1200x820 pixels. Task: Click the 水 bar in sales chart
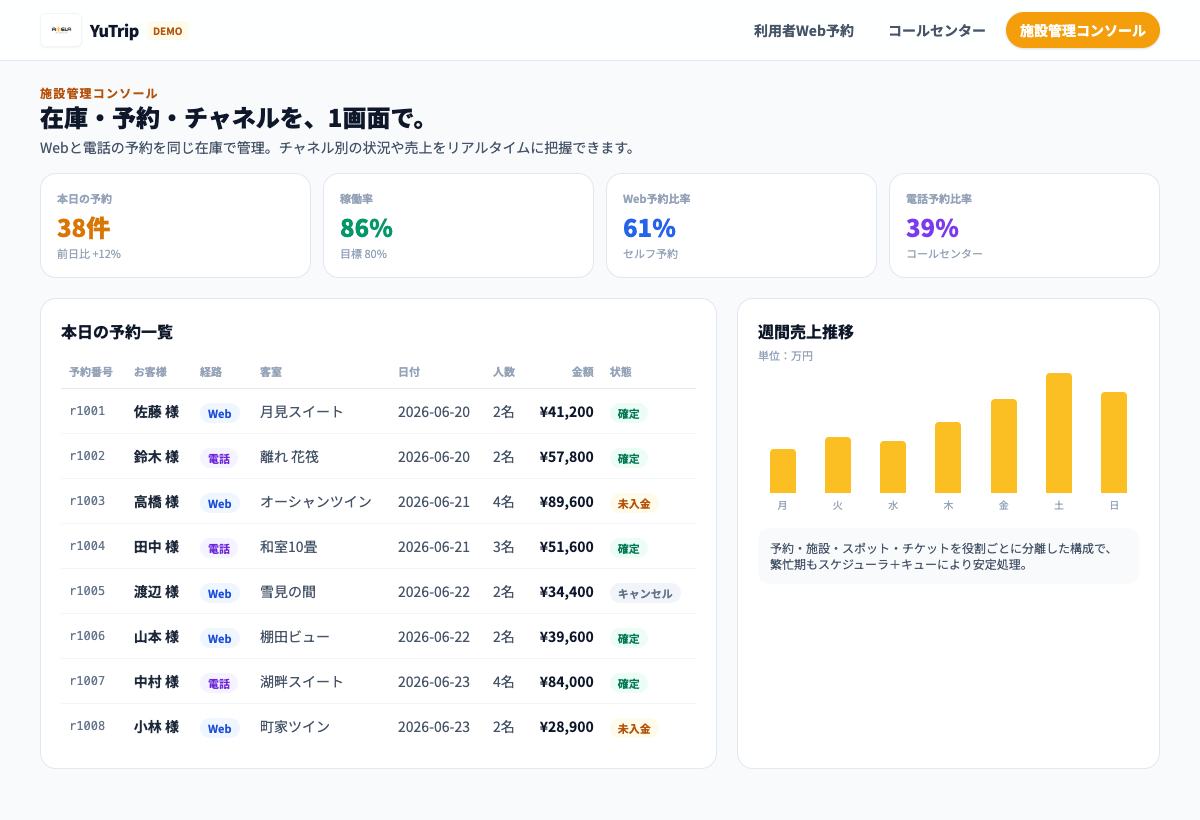coord(893,467)
